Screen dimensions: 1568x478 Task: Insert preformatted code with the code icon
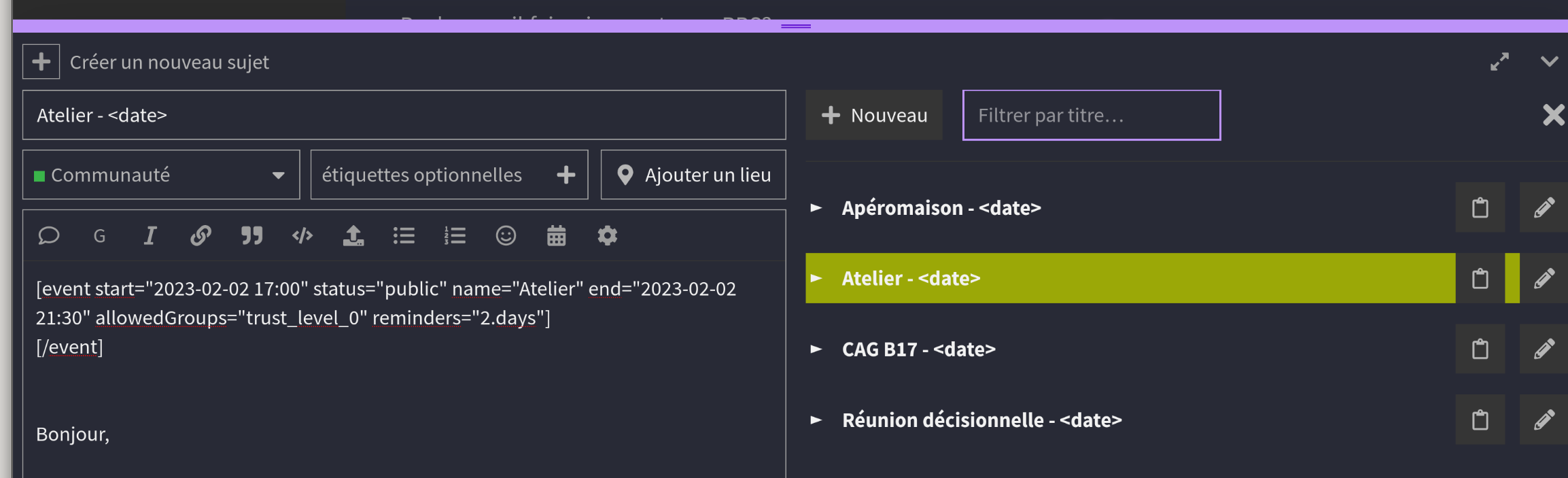click(302, 236)
